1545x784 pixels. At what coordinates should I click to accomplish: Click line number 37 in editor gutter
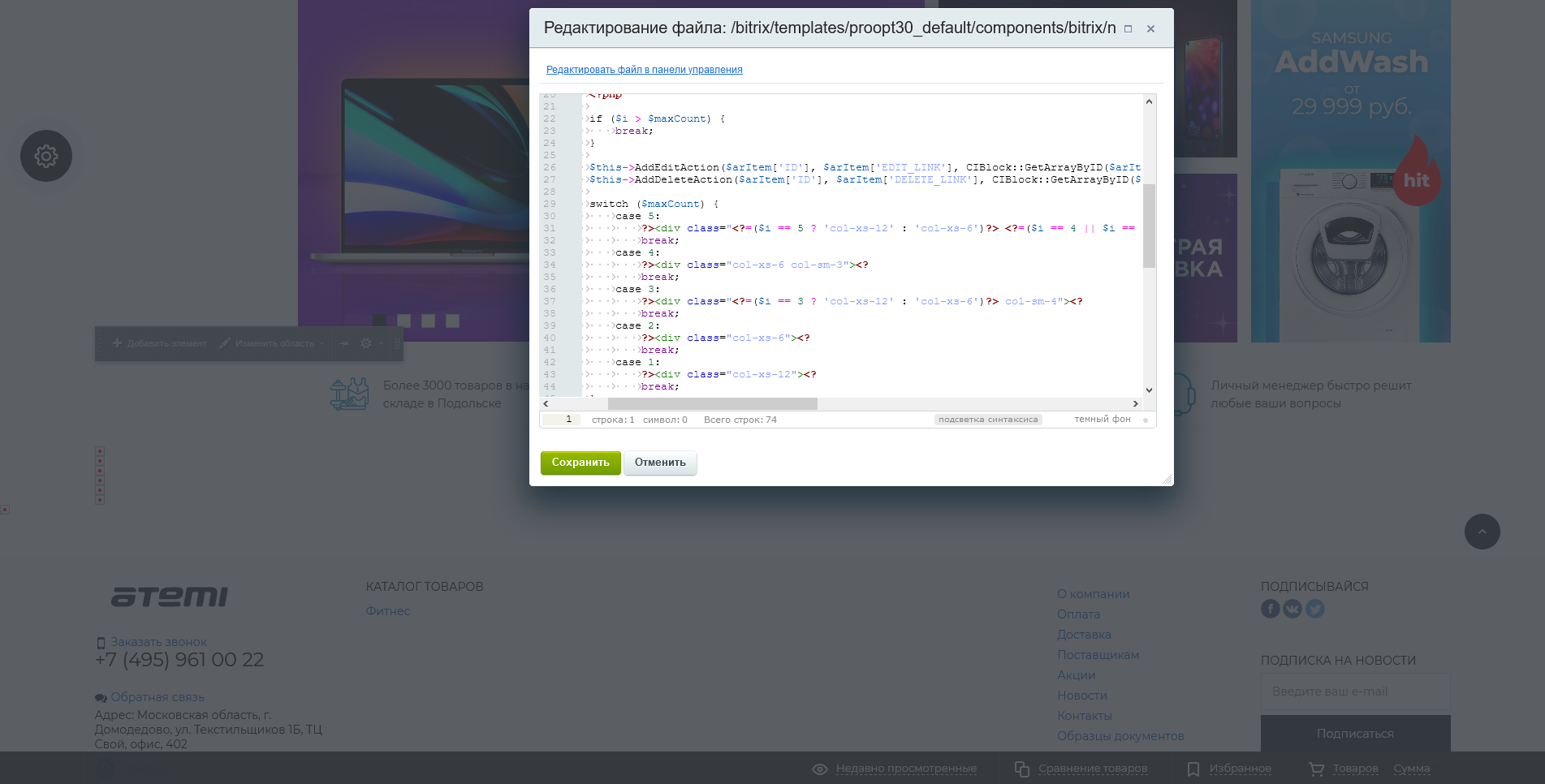click(x=550, y=301)
